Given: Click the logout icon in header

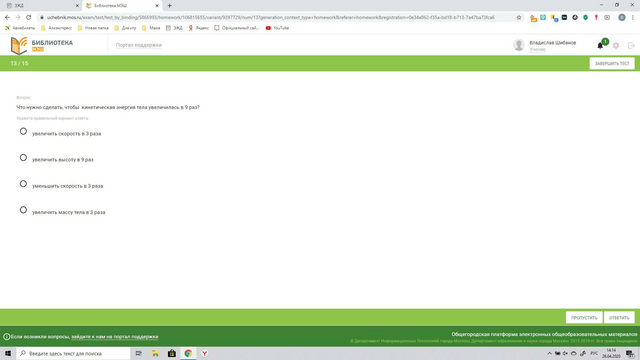Looking at the screenshot, I should pyautogui.click(x=631, y=45).
